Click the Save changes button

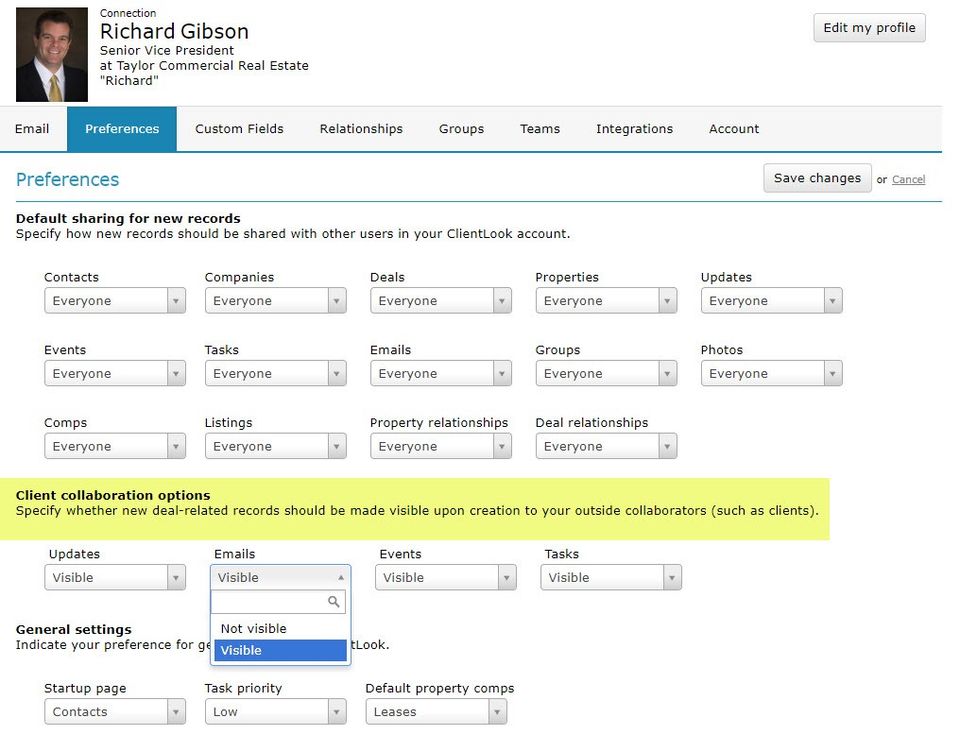pyautogui.click(x=817, y=178)
